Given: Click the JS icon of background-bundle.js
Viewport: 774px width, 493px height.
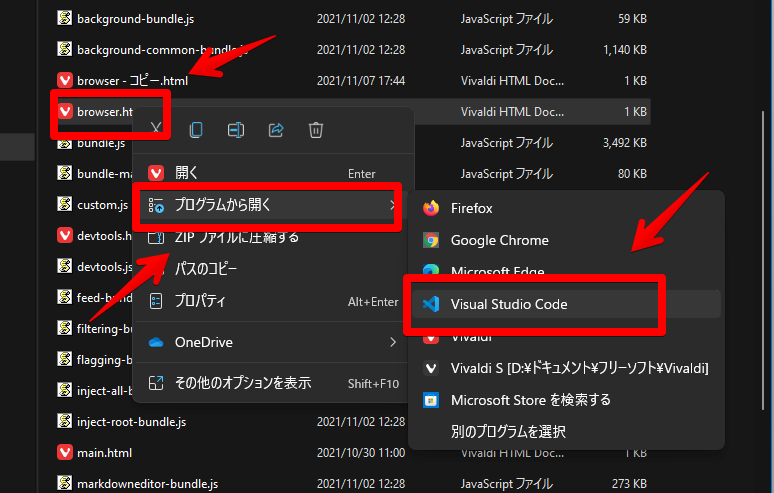Looking at the screenshot, I should 64,18.
